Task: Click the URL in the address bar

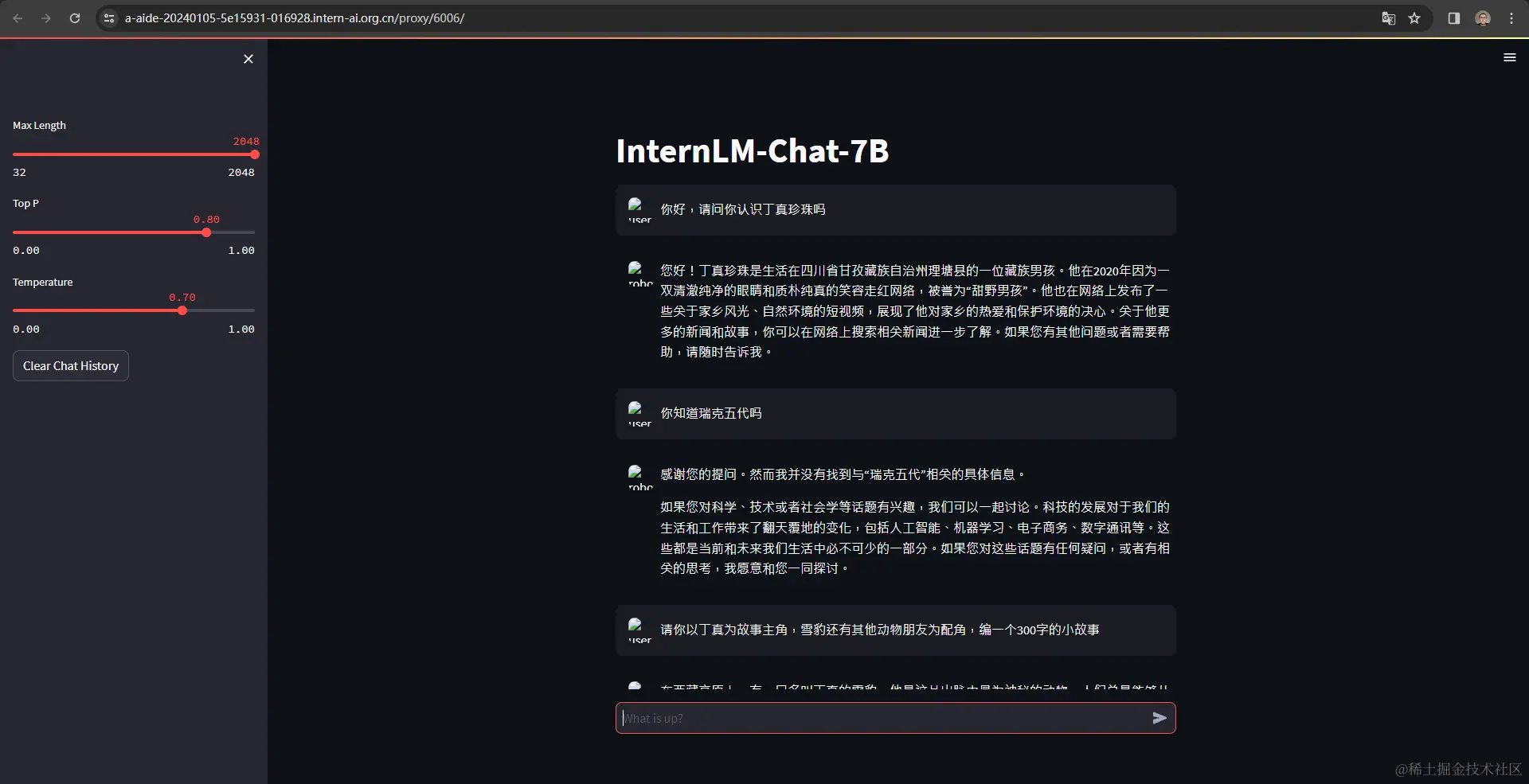Action: pyautogui.click(x=295, y=18)
